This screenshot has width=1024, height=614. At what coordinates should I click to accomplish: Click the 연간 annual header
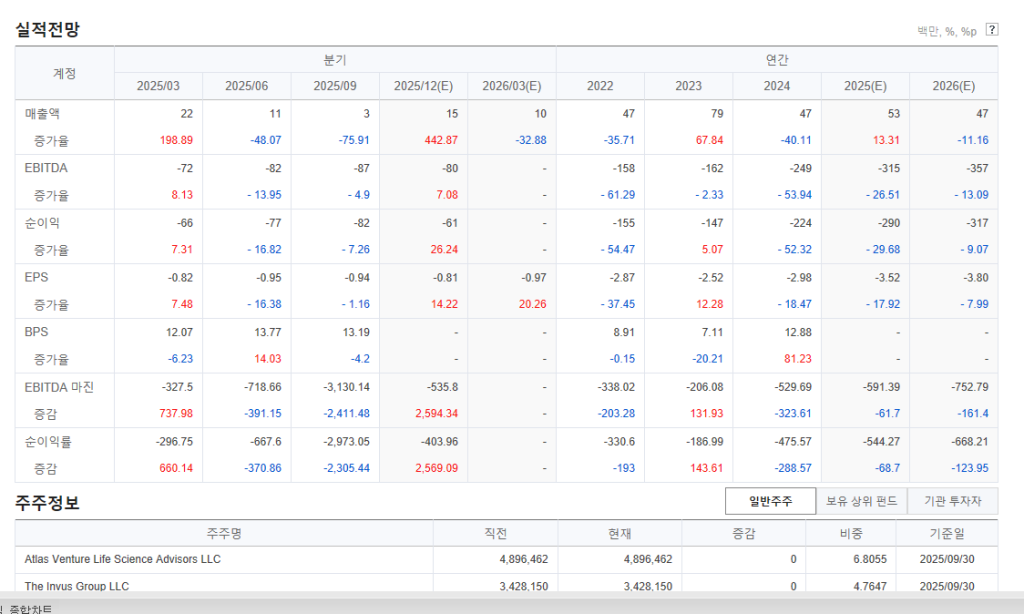click(777, 60)
